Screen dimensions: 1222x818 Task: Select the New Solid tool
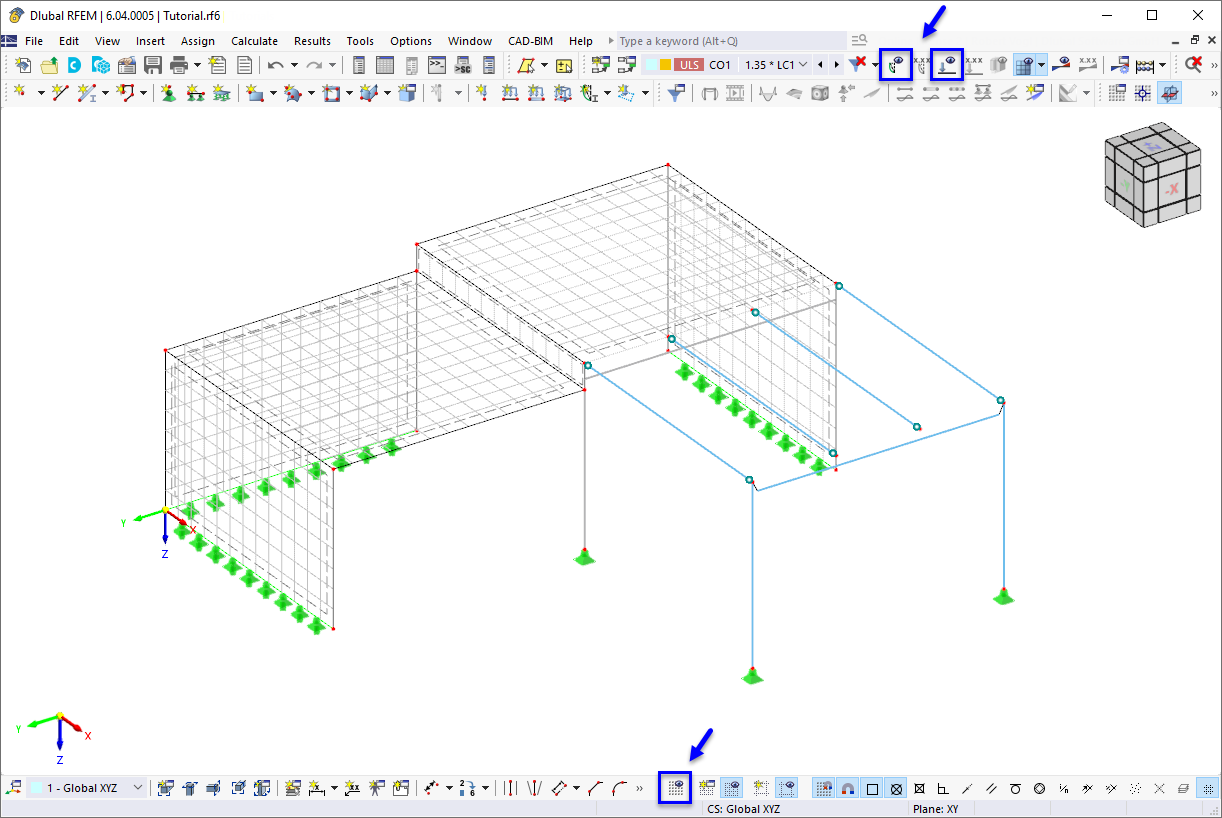407,92
